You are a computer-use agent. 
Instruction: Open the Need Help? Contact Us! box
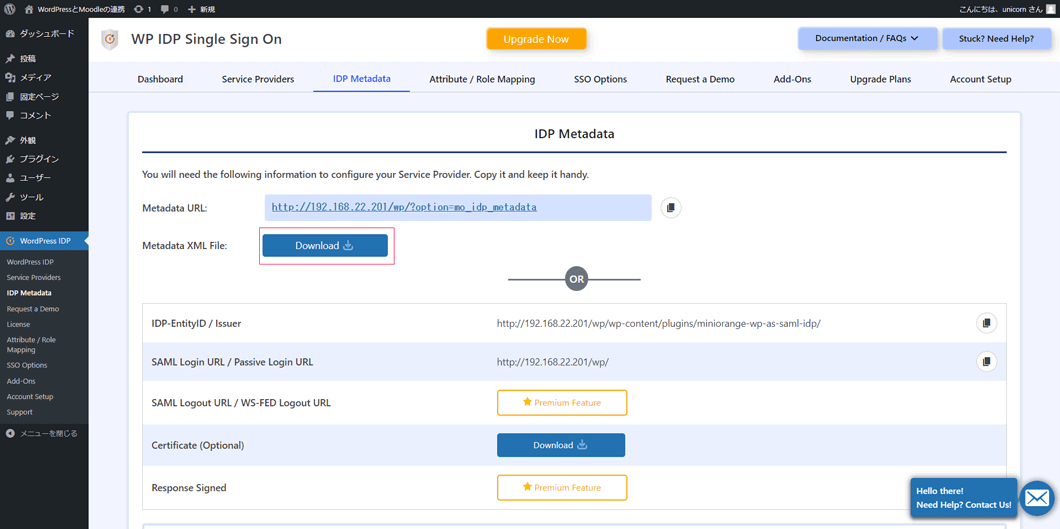963,498
